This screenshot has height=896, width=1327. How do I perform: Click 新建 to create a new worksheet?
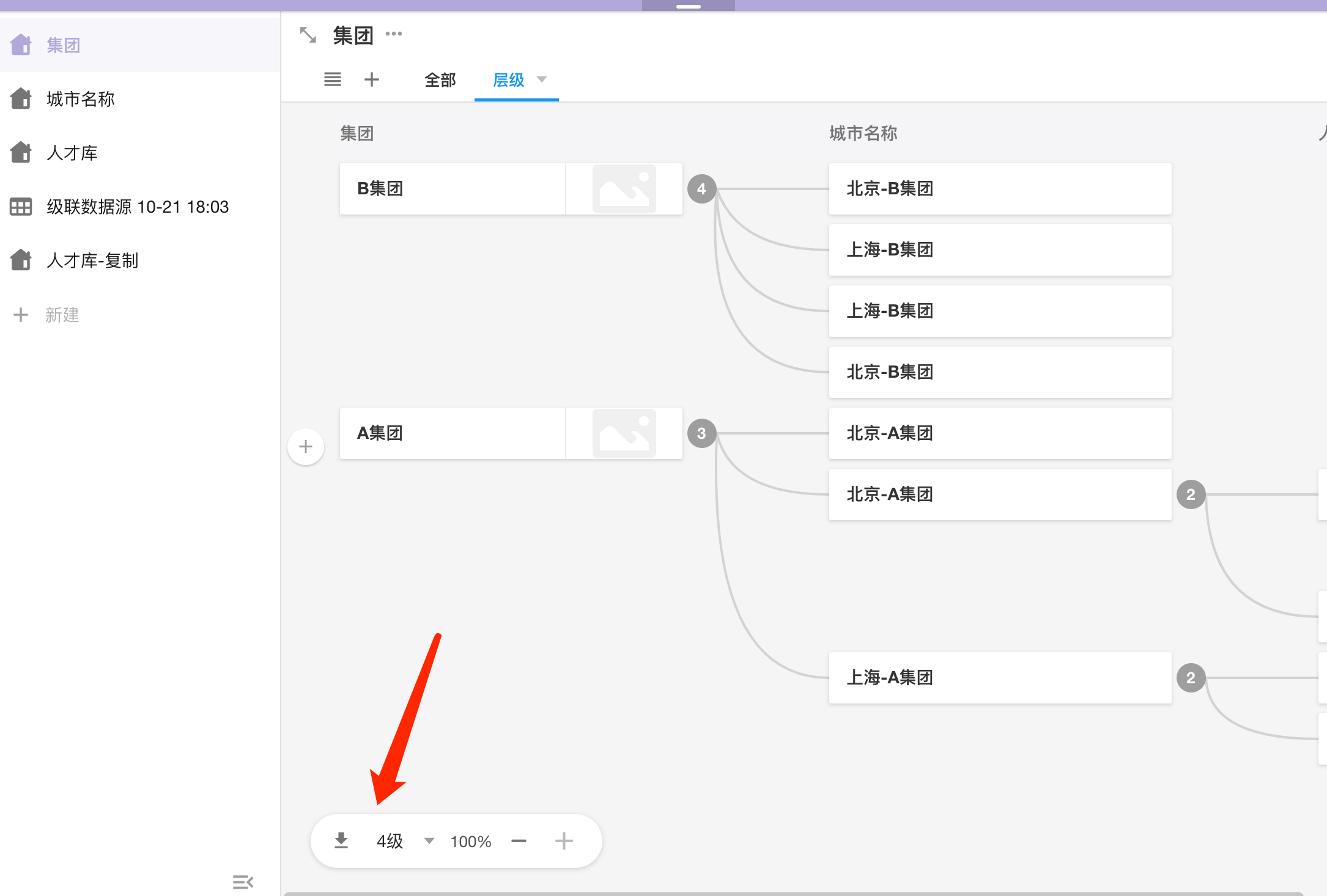pyautogui.click(x=61, y=315)
